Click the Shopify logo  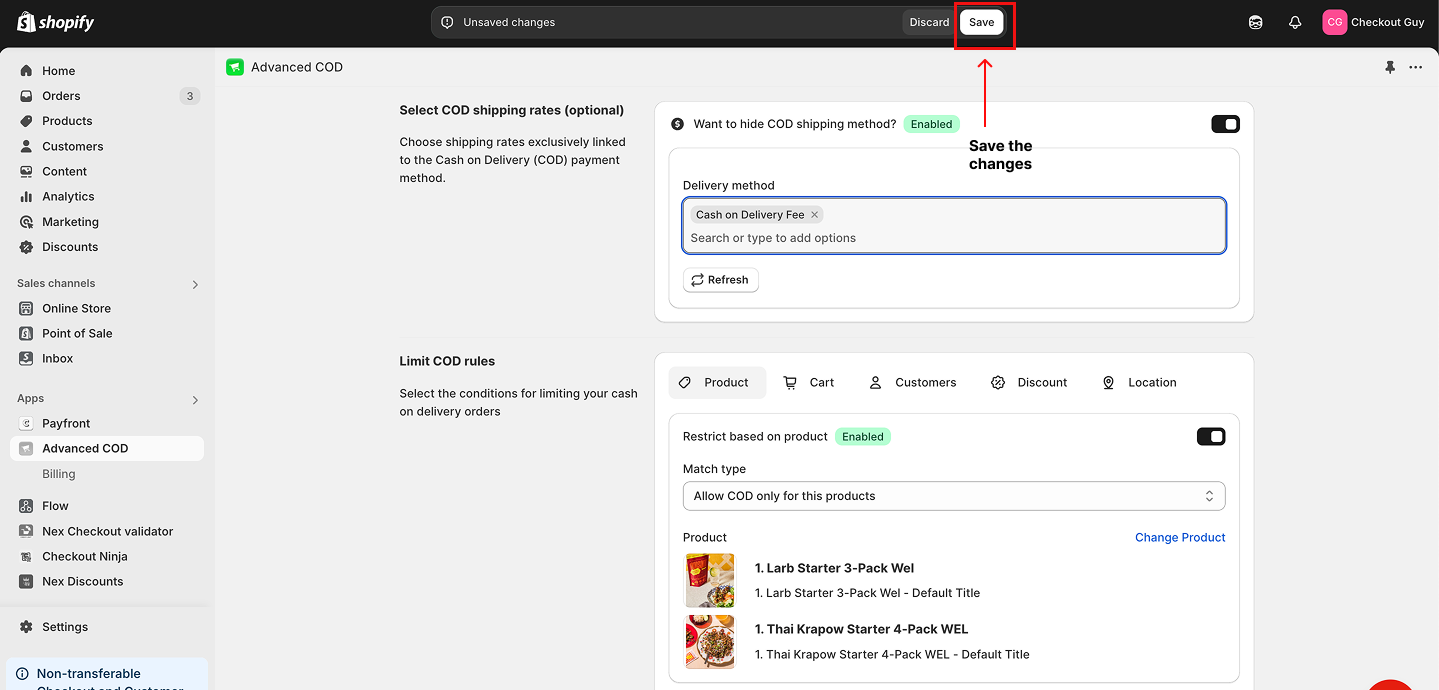coord(56,22)
